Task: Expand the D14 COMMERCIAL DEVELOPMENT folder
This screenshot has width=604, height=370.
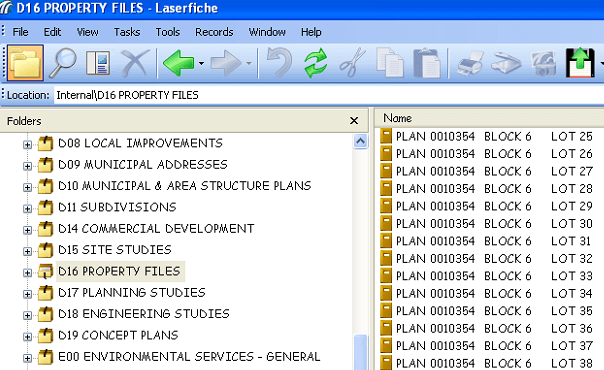Action: click(27, 230)
